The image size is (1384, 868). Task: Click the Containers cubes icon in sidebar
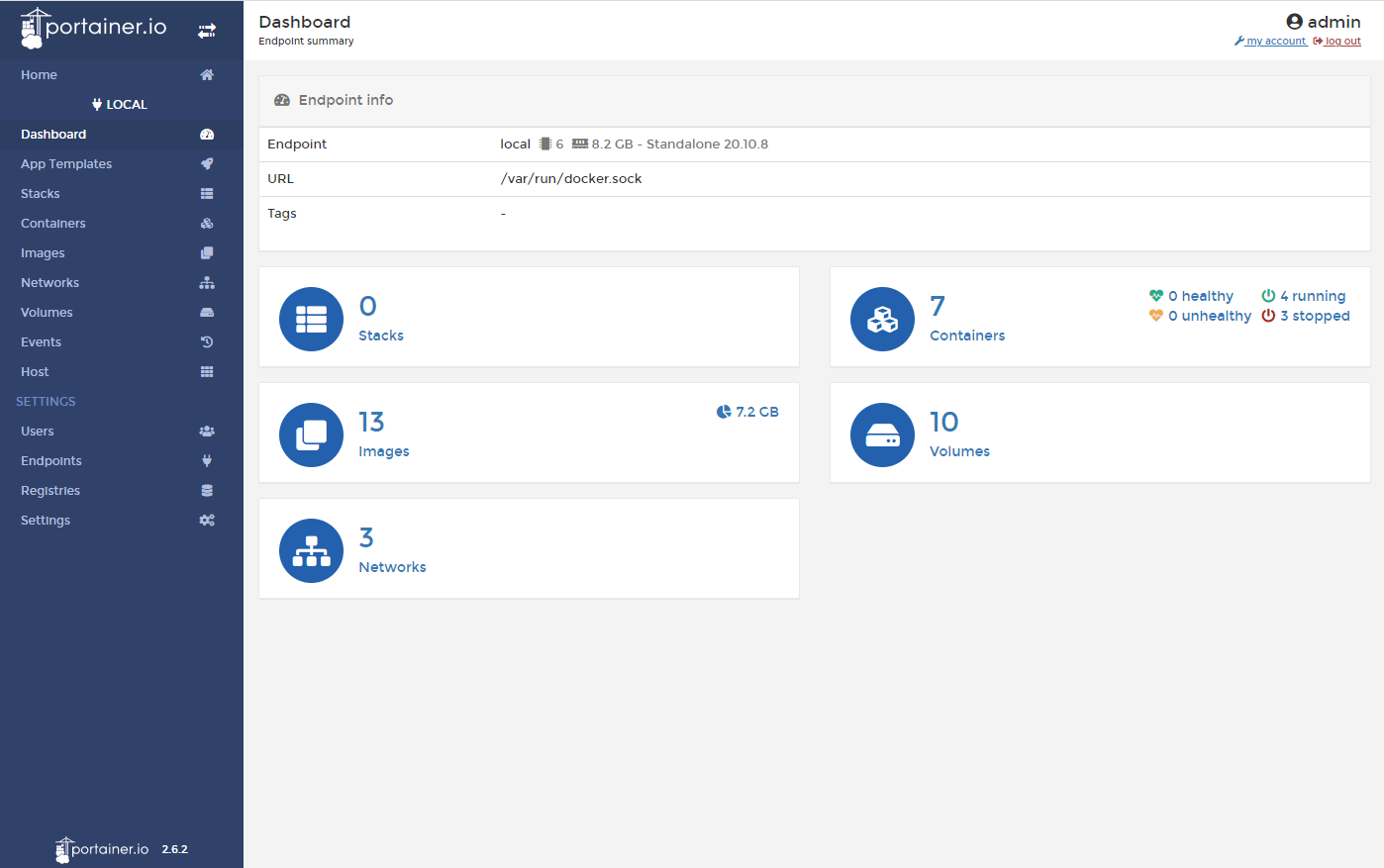(x=207, y=224)
